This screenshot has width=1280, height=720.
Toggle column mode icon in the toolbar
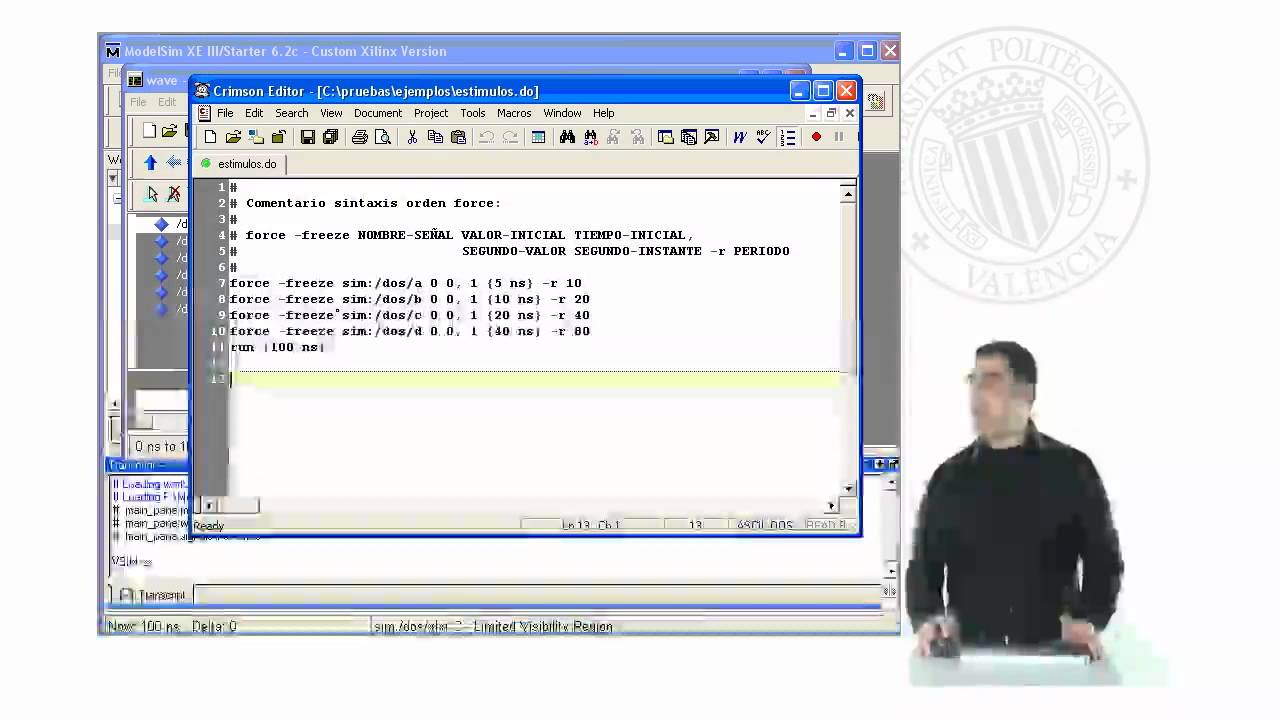[x=538, y=137]
